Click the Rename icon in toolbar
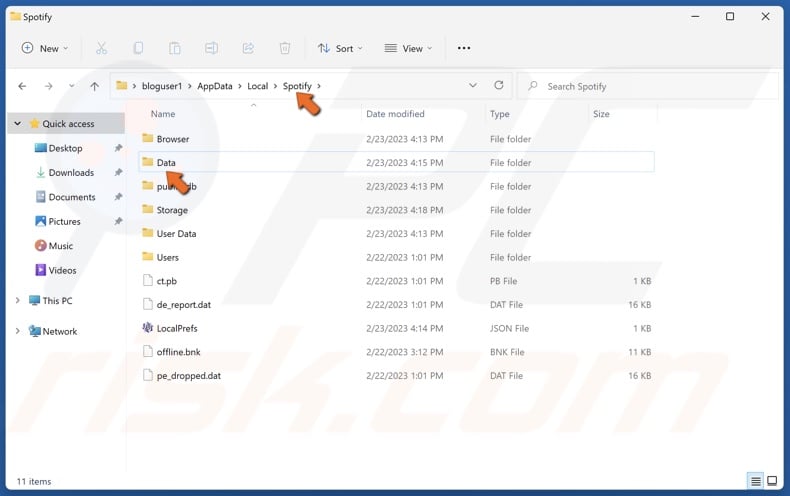Viewport: 790px width, 496px height. tap(211, 48)
